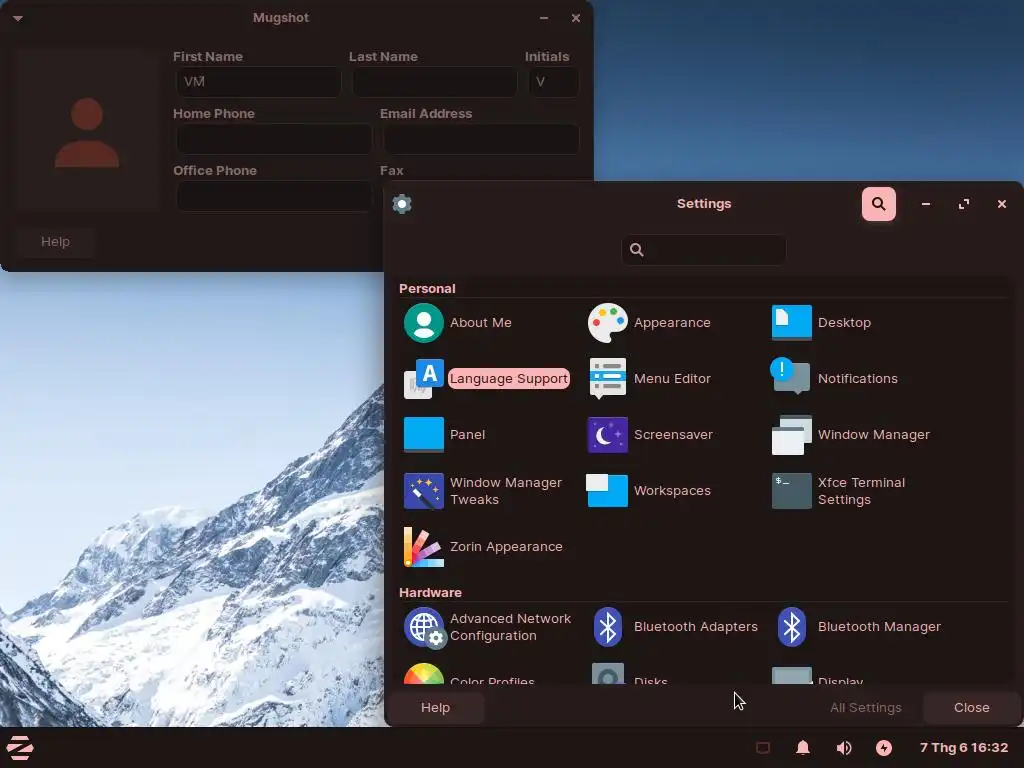Open the Xfce Terminal Settings icon
Screen dimensions: 1024x768
792,491
